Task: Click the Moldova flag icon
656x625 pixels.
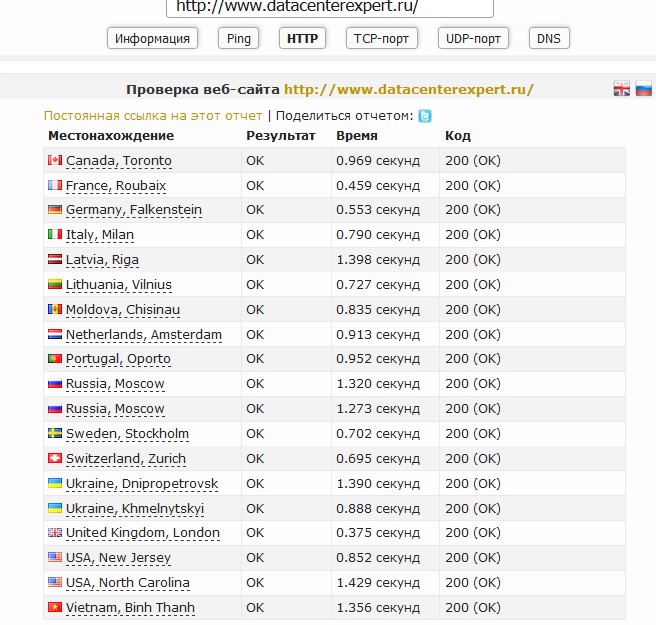Action: [x=55, y=309]
